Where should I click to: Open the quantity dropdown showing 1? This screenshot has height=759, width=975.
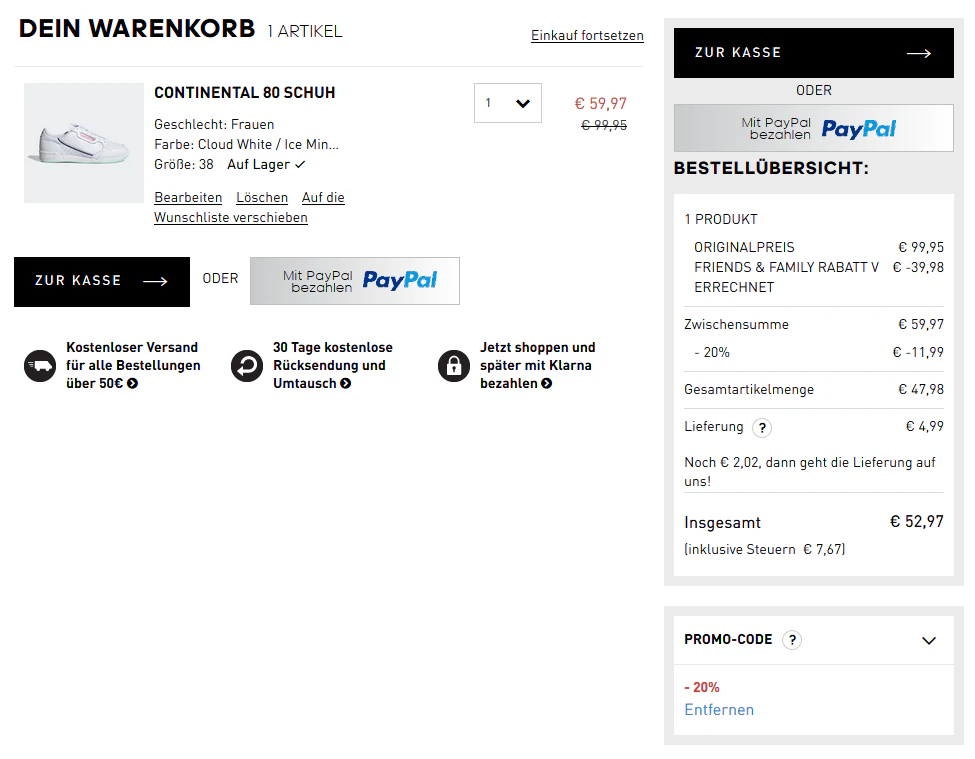coord(507,103)
